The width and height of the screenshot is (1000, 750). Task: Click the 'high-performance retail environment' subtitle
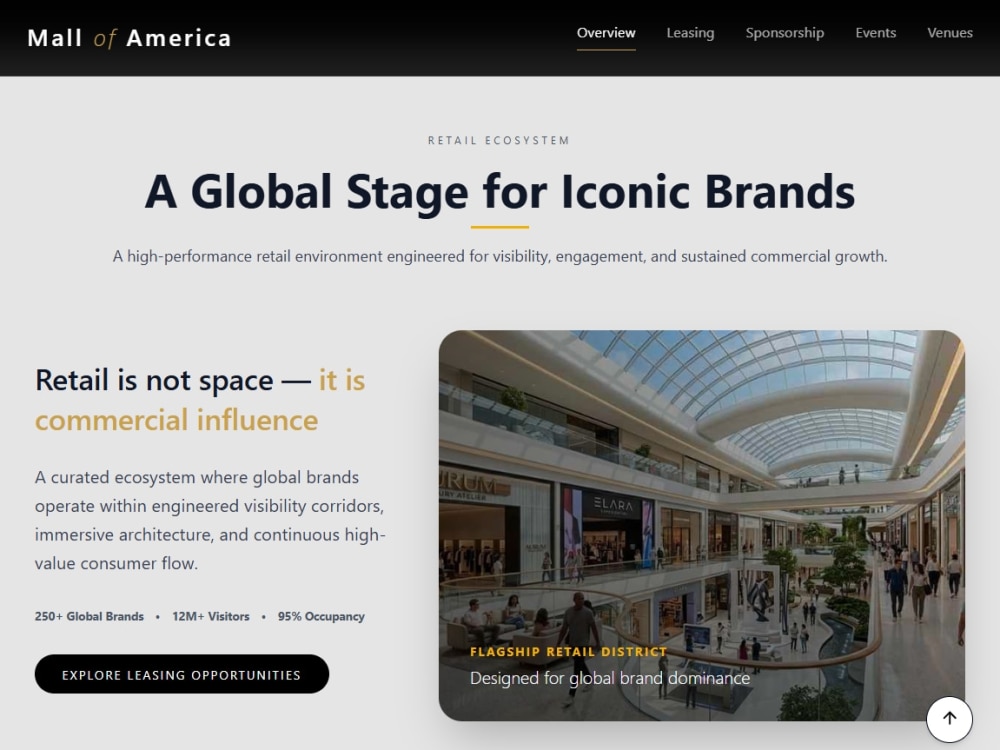500,256
